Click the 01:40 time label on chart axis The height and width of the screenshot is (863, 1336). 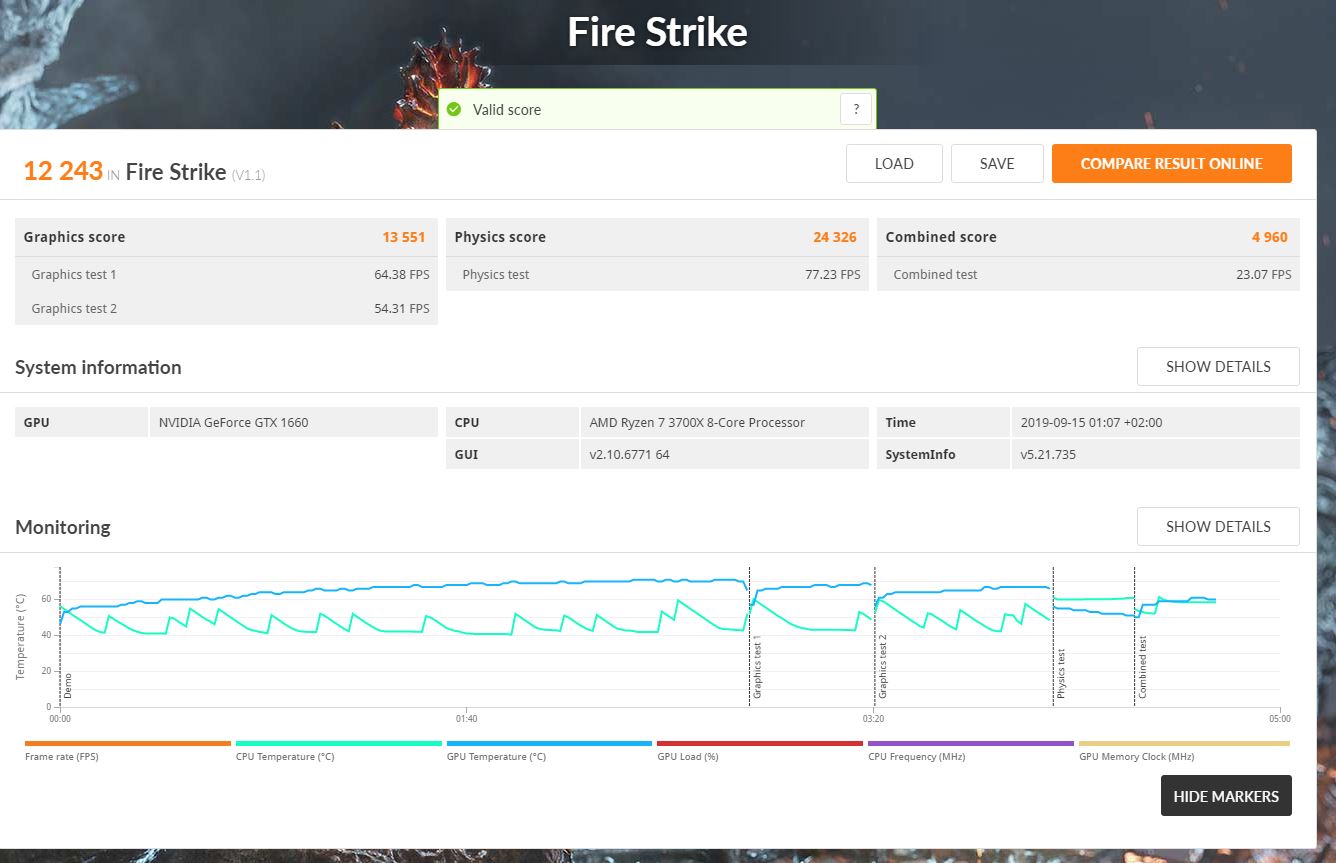click(x=466, y=718)
